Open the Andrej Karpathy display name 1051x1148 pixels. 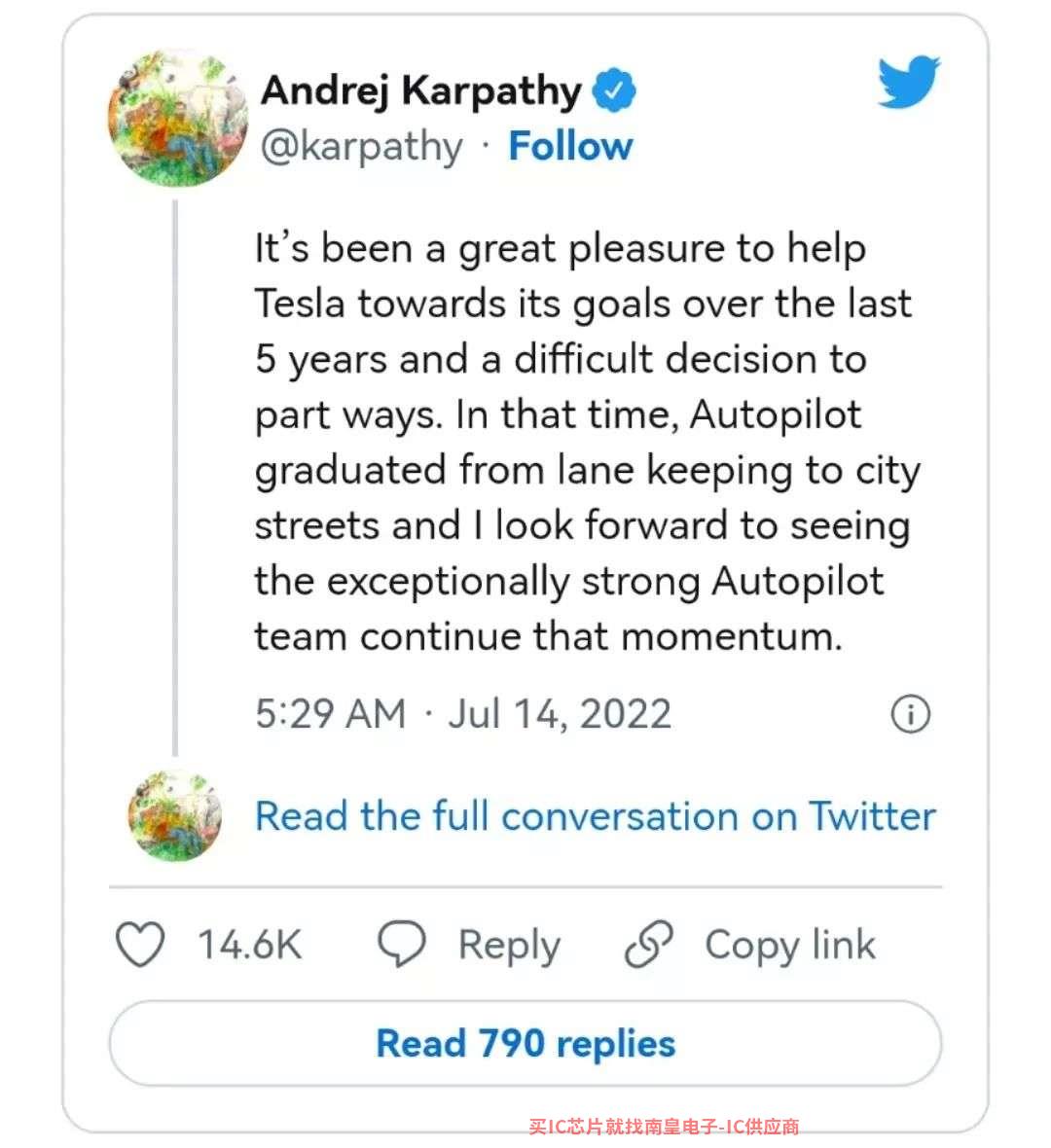421,90
